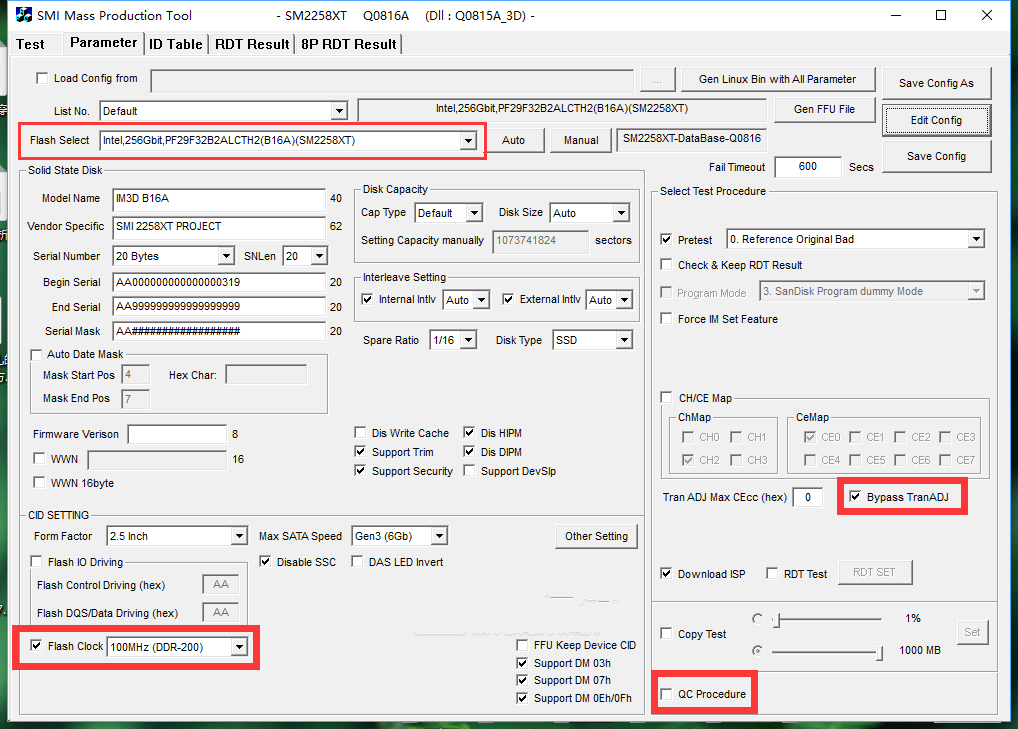
Task: Click the Auto flash detection button
Action: click(x=513, y=140)
